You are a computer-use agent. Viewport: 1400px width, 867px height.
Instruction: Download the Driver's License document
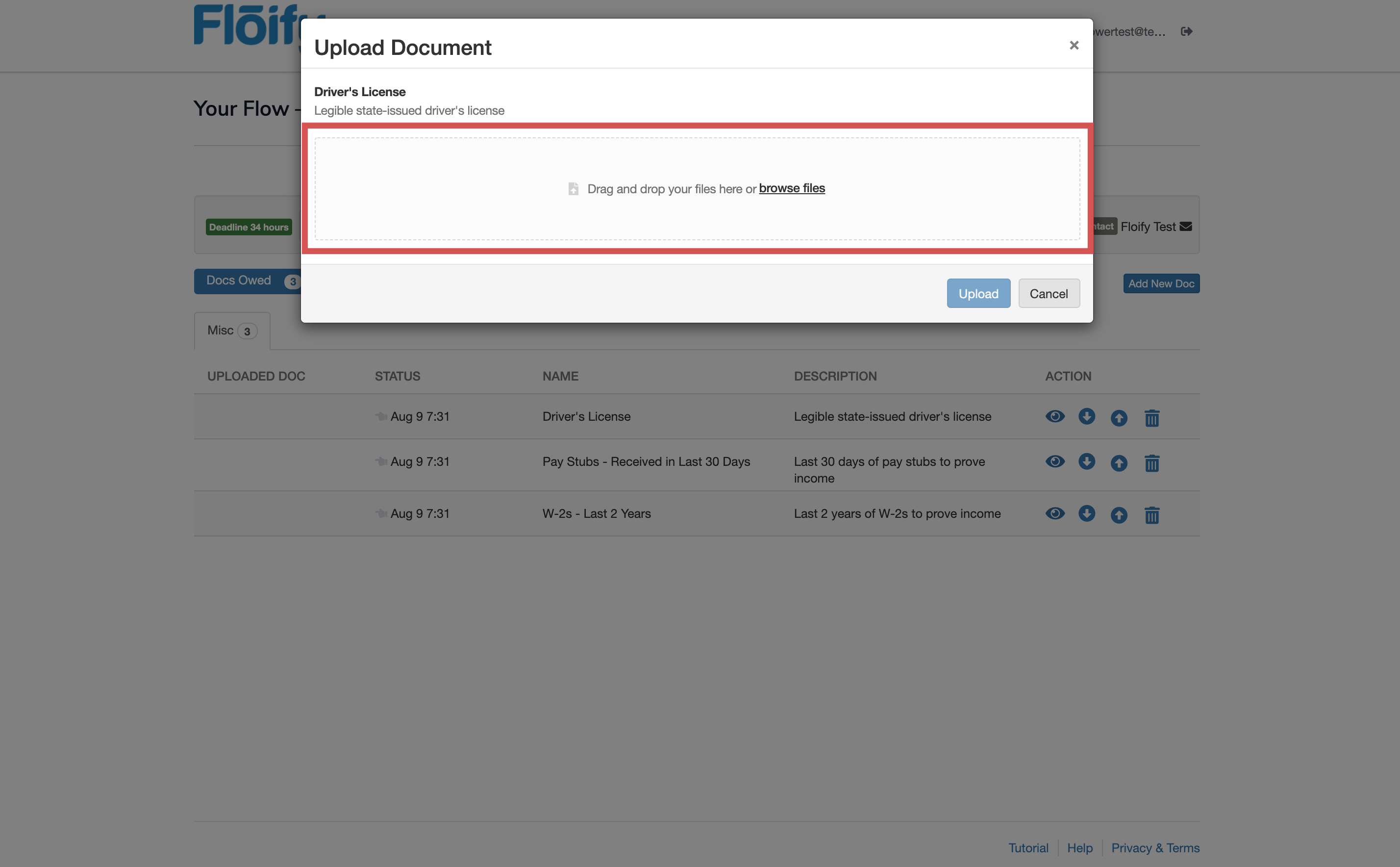(x=1087, y=416)
